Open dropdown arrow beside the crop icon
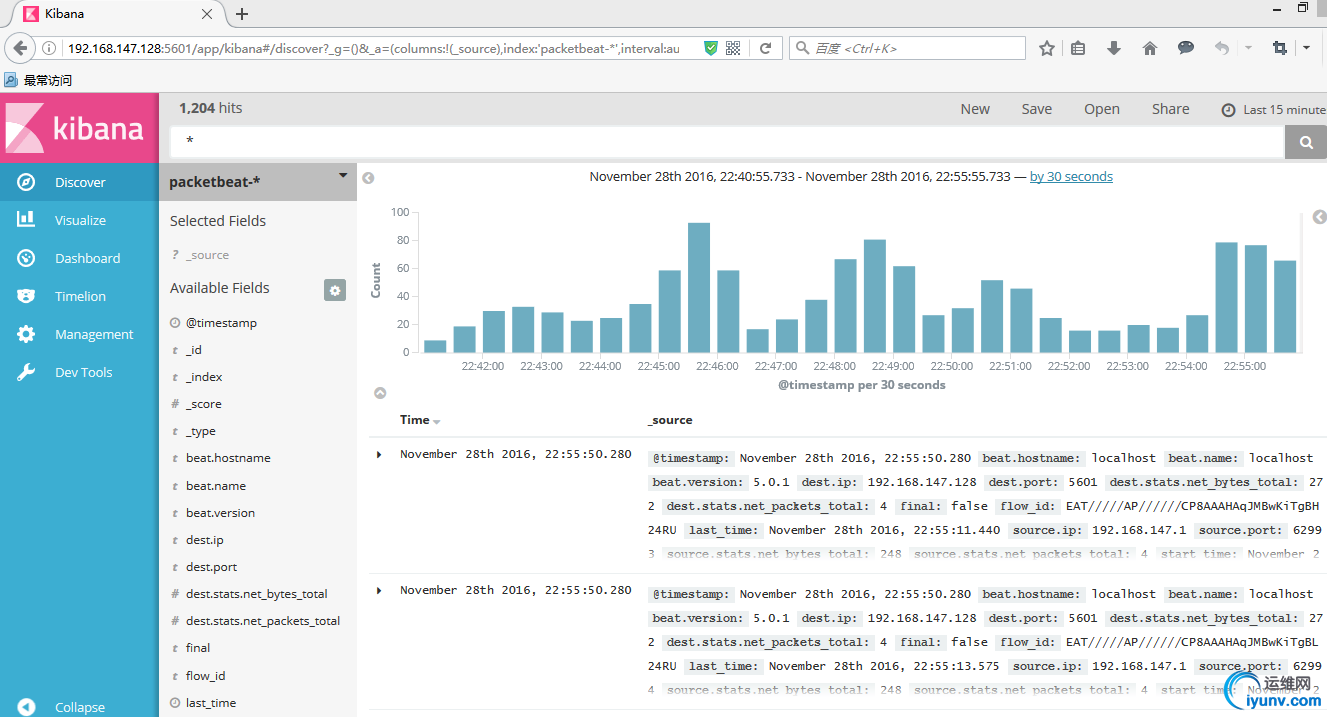 pyautogui.click(x=1306, y=48)
